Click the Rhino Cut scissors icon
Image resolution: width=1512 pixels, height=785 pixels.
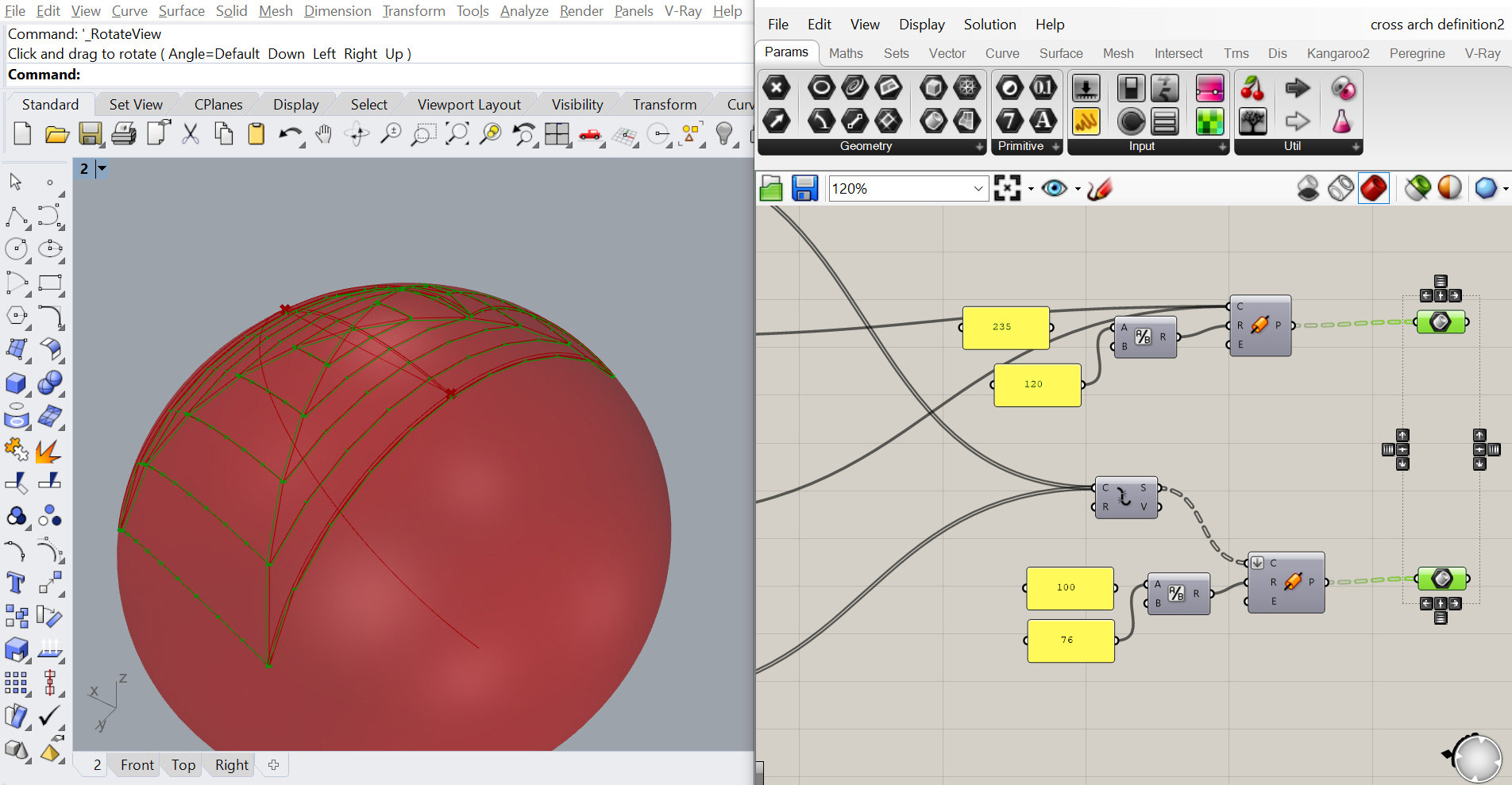(x=190, y=134)
